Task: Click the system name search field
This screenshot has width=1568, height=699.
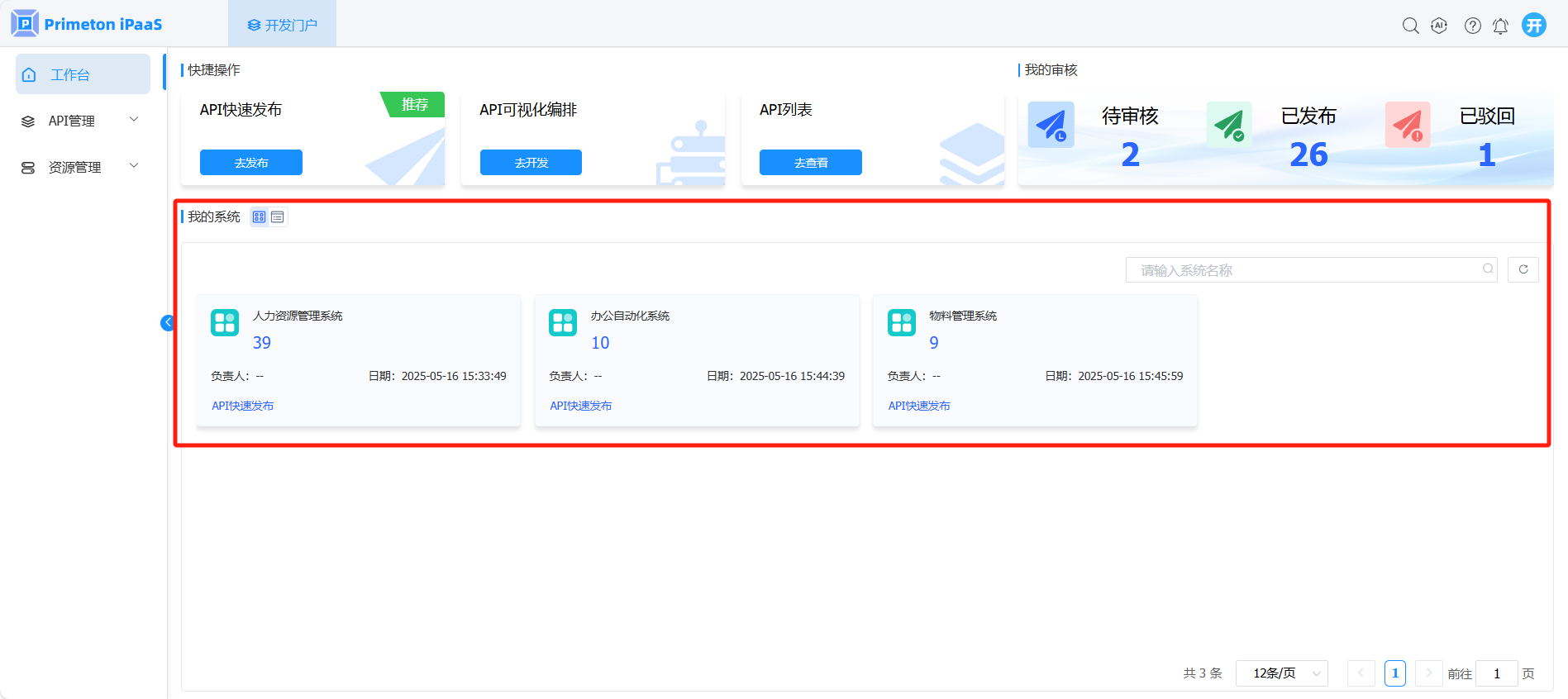Action: click(1306, 270)
